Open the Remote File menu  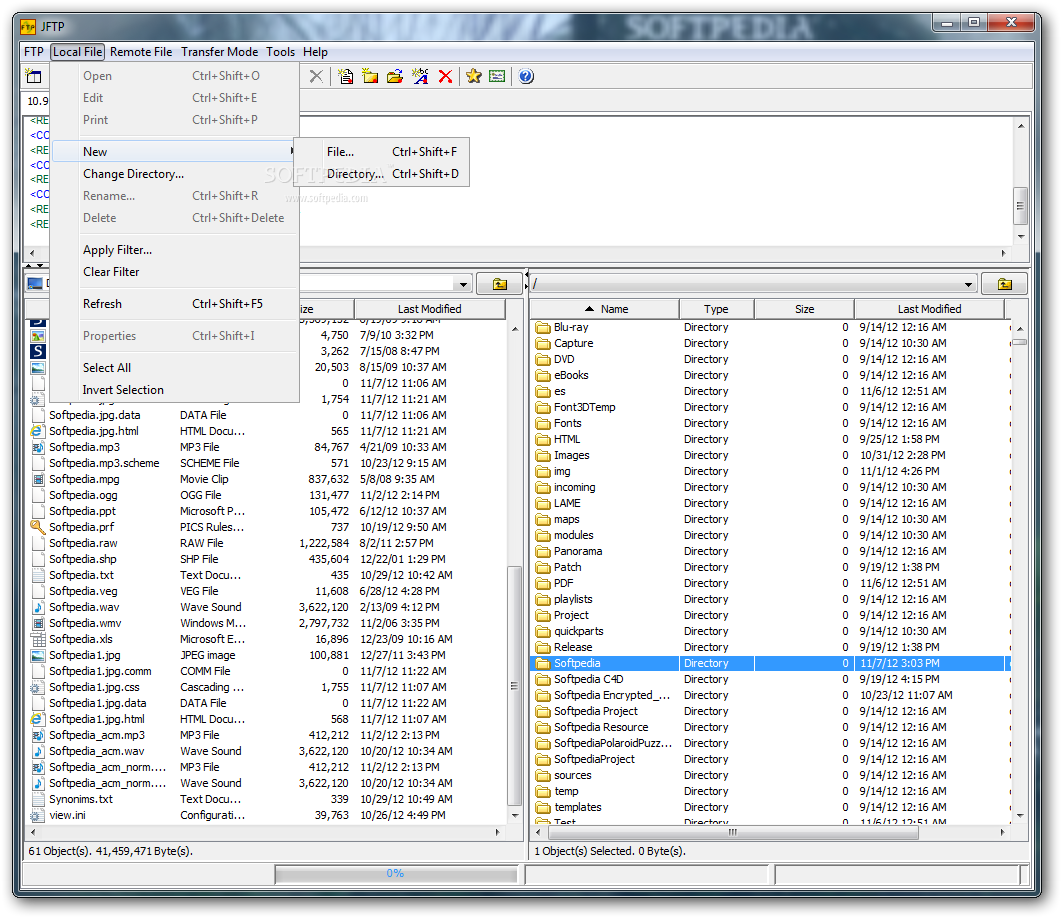point(141,51)
